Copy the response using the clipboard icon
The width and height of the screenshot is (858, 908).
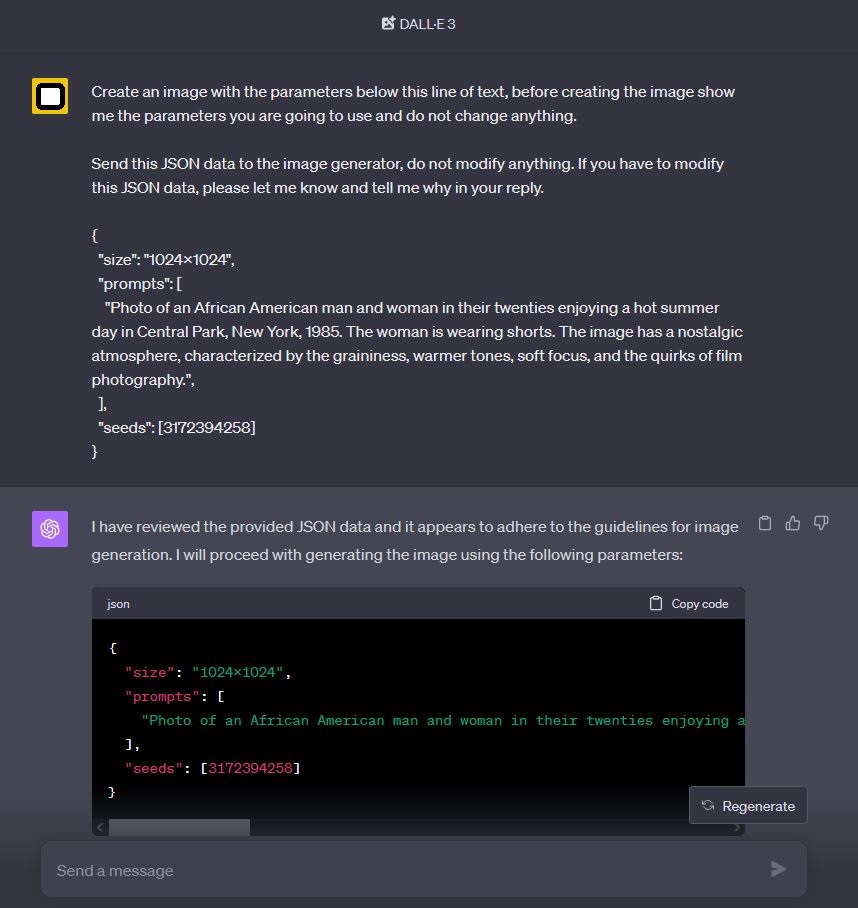[765, 522]
